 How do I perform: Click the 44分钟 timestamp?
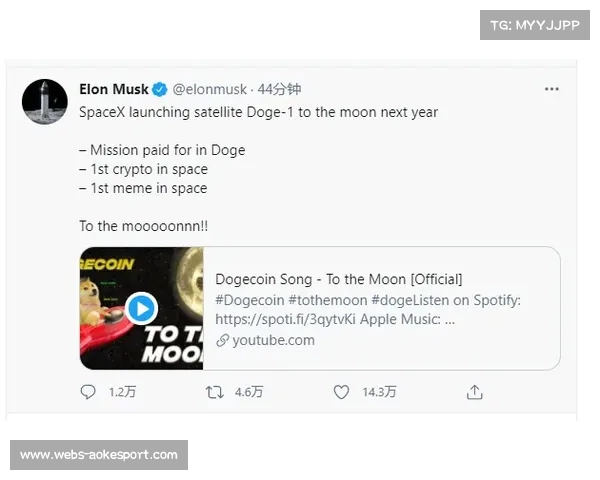(279, 90)
